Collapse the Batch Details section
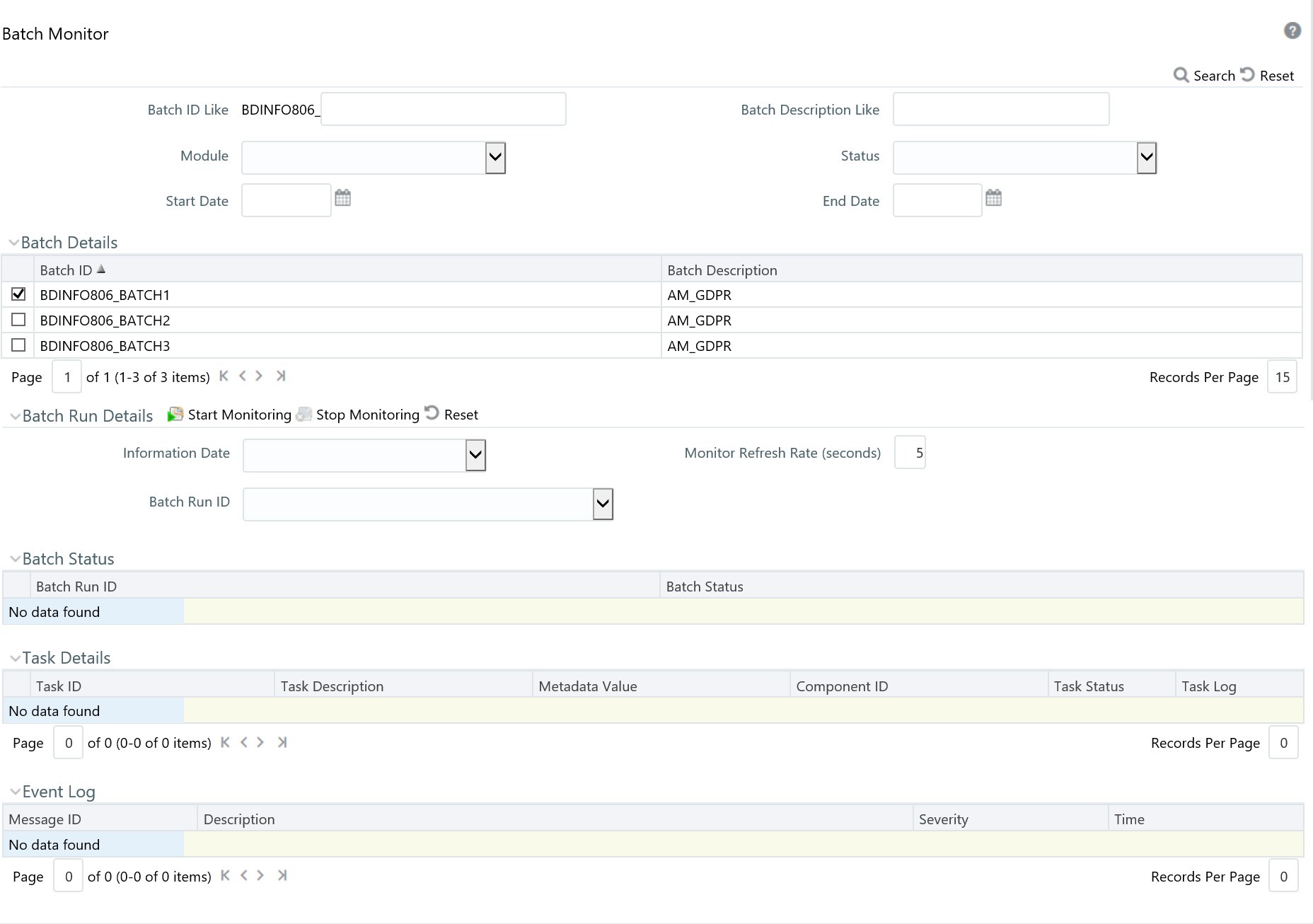Screen dimensions: 1313x924 click(x=13, y=243)
